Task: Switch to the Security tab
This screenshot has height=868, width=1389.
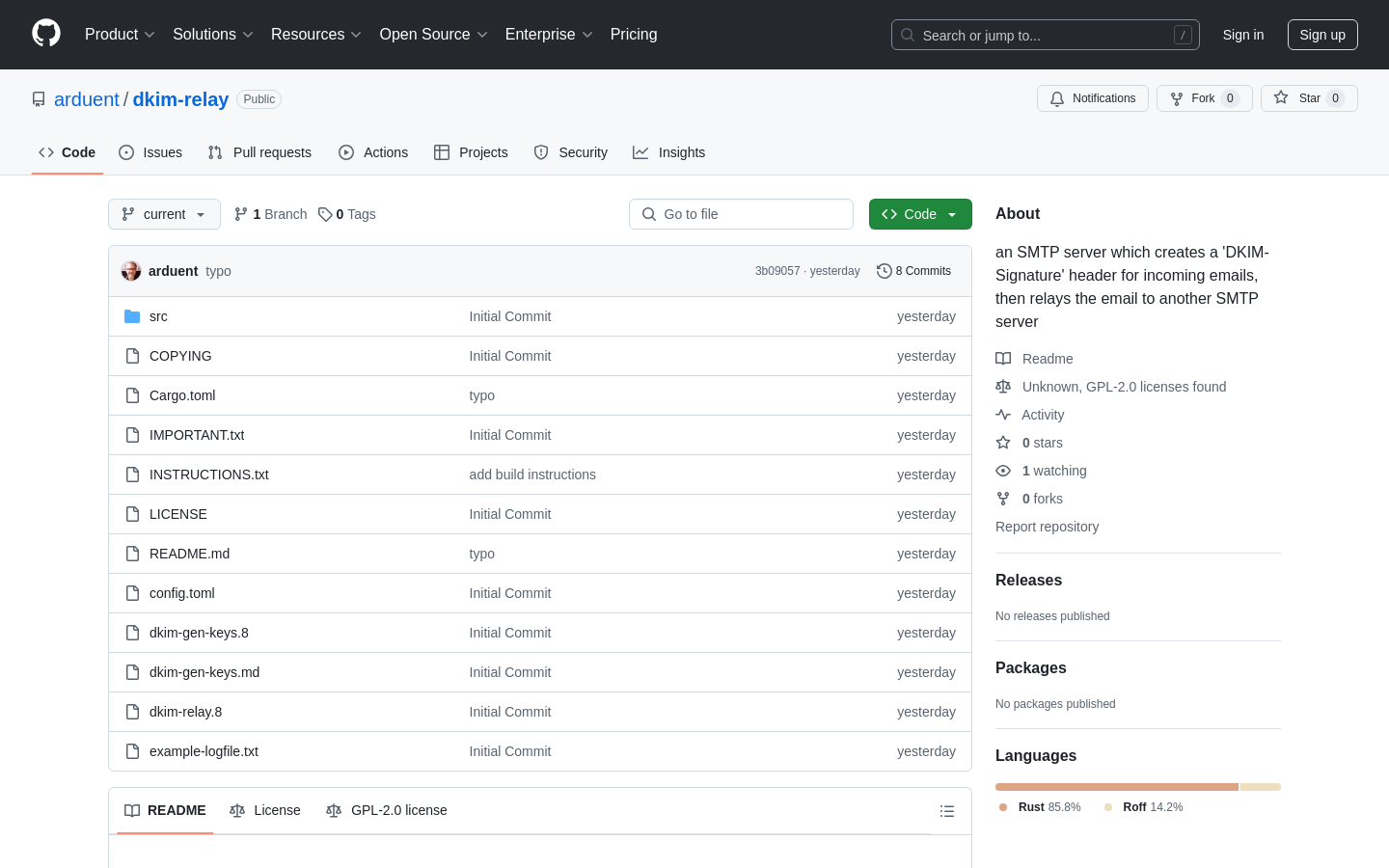Action: (571, 152)
